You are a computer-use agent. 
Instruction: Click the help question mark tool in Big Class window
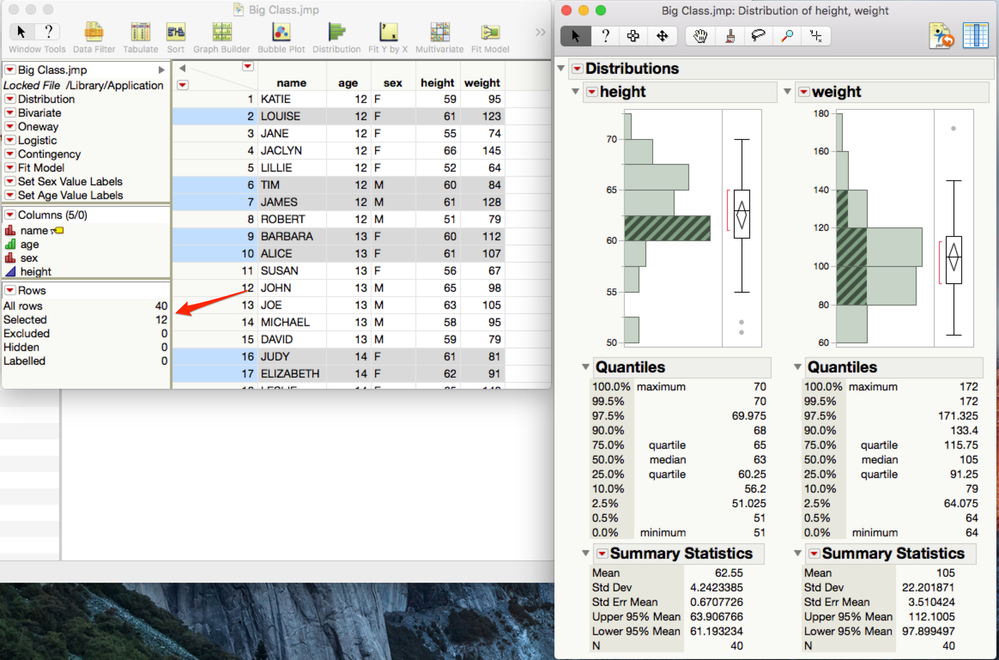[48, 32]
